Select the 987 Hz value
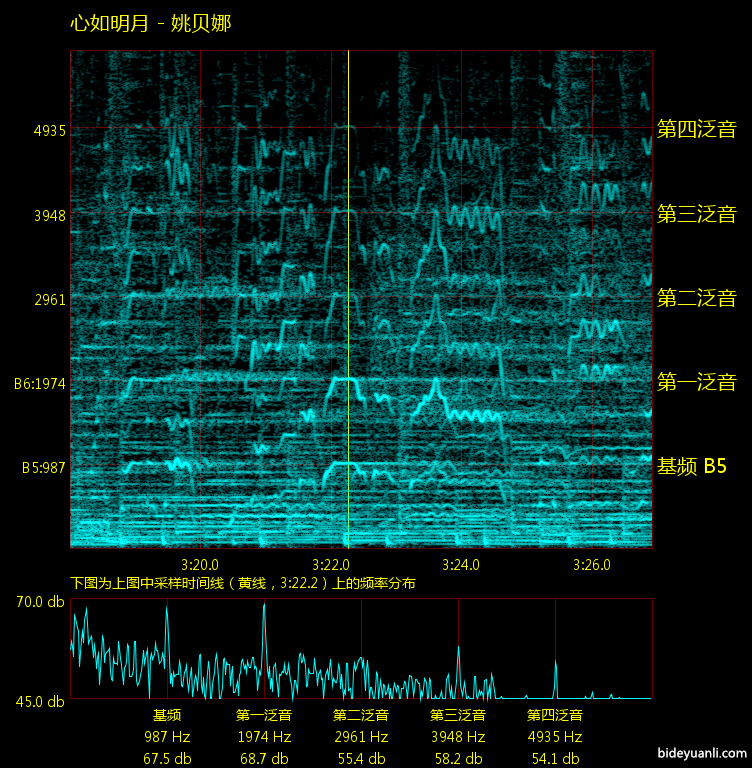The image size is (752, 768). pos(167,737)
